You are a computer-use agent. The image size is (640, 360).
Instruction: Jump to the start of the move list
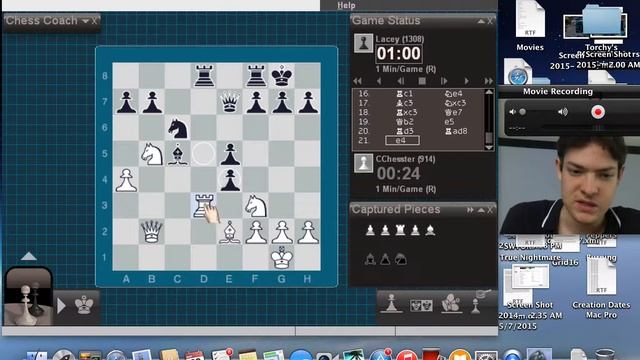point(358,81)
